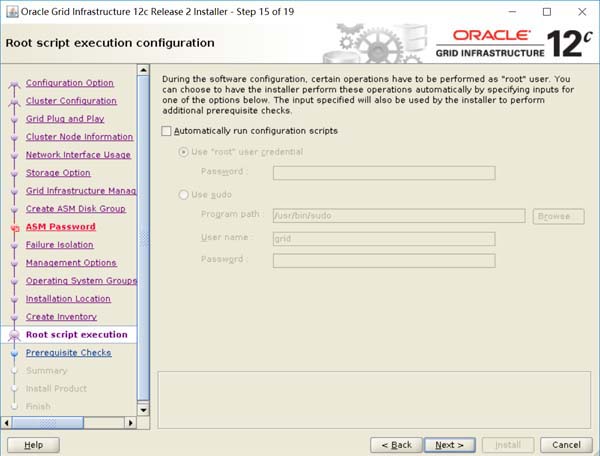The width and height of the screenshot is (600, 456).
Task: Click the Summary step label
Action: click(46, 371)
